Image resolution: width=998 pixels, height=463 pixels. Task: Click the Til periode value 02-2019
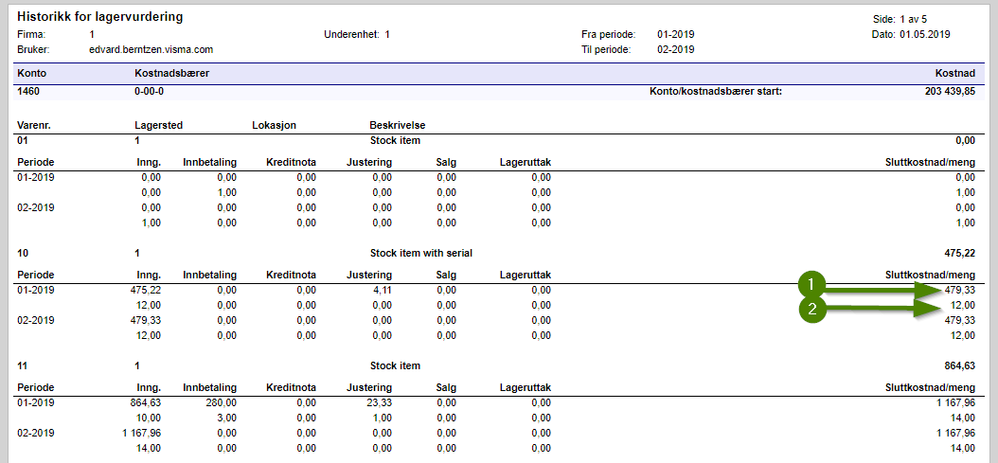tap(675, 49)
